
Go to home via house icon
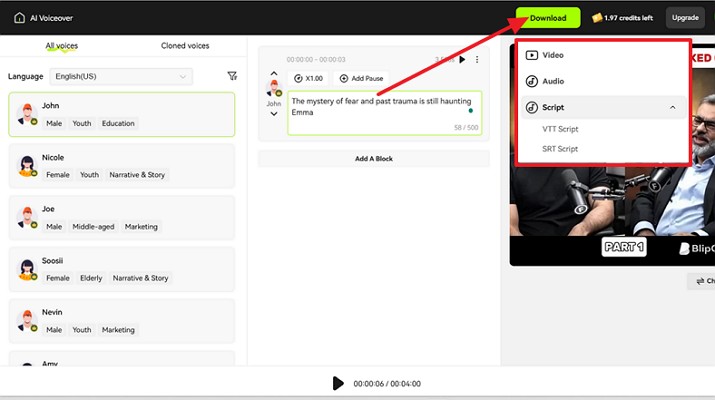(x=19, y=18)
